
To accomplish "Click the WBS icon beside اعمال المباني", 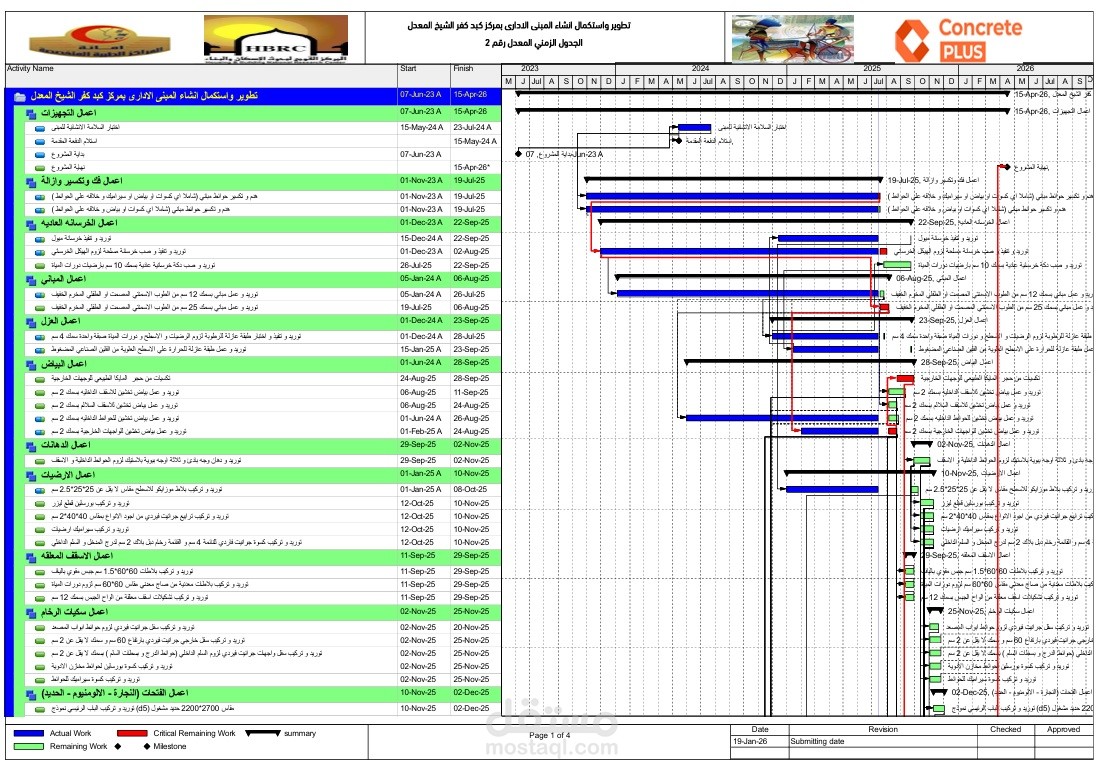I will click(x=31, y=280).
